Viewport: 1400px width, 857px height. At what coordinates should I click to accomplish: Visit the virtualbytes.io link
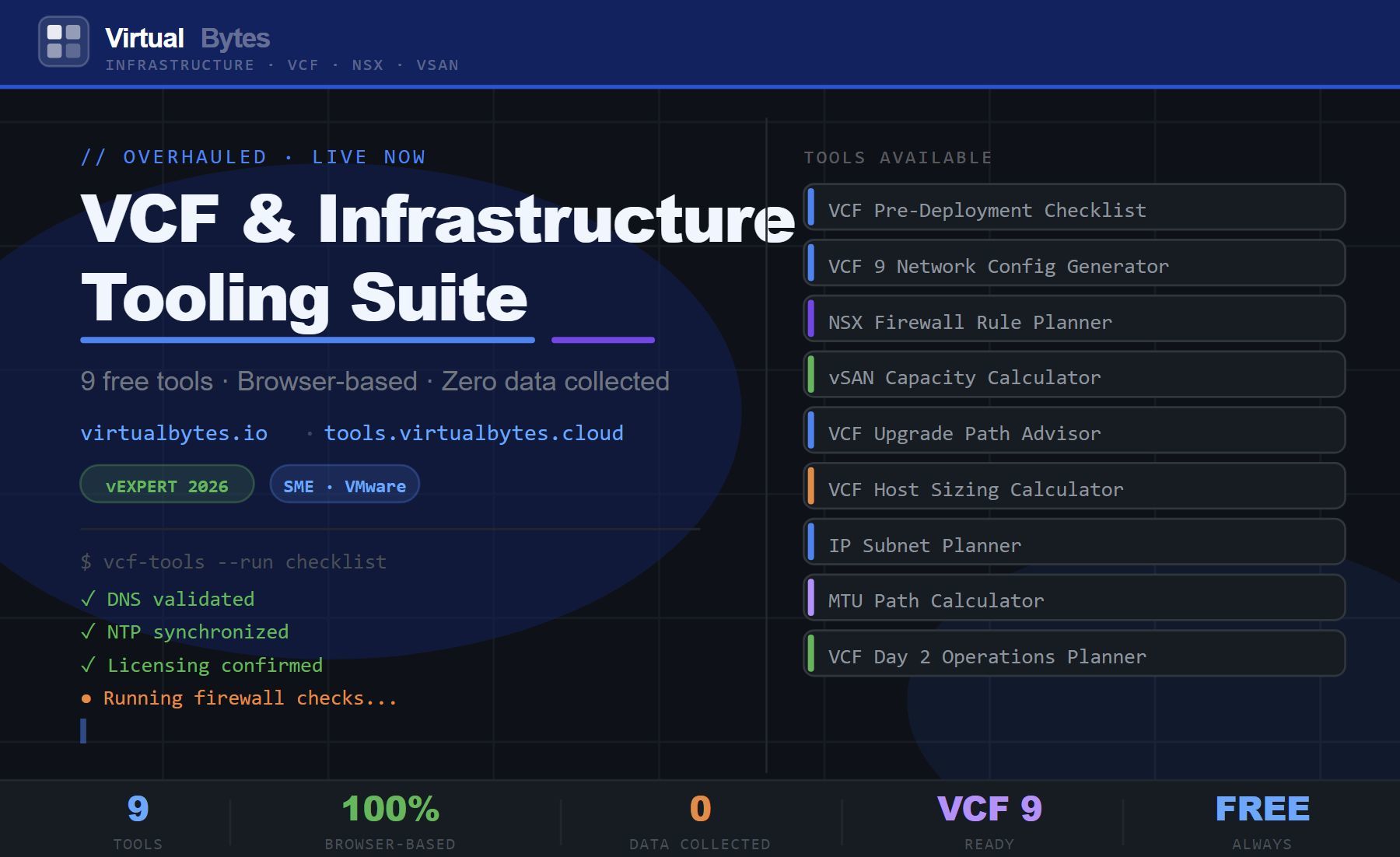click(x=174, y=433)
